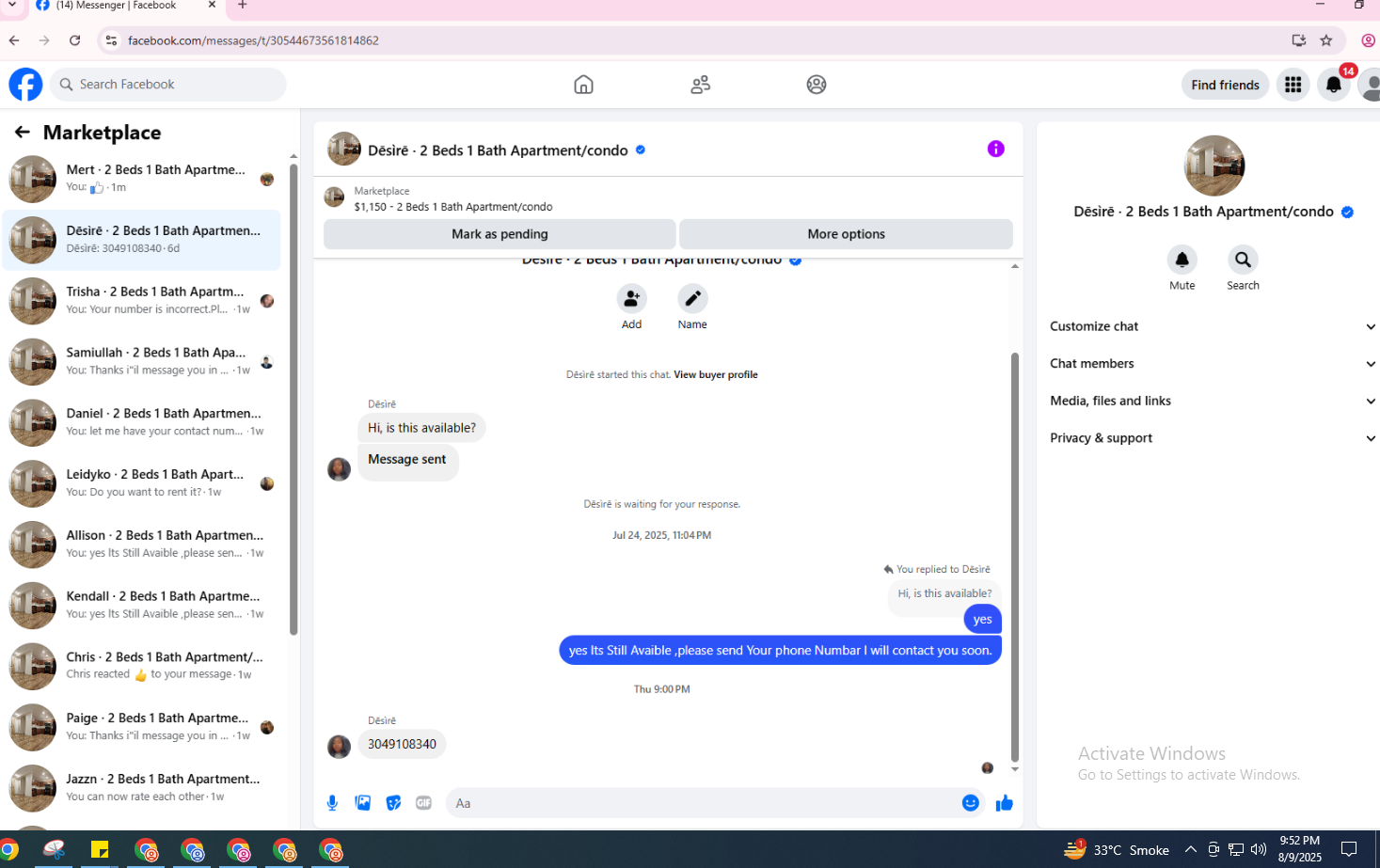Open browser tab search dropdown
Screen dimensions: 1380x868
[12, 6]
